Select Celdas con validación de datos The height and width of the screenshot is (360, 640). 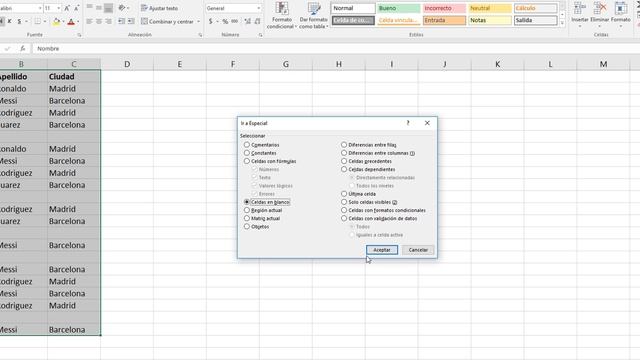click(x=344, y=218)
